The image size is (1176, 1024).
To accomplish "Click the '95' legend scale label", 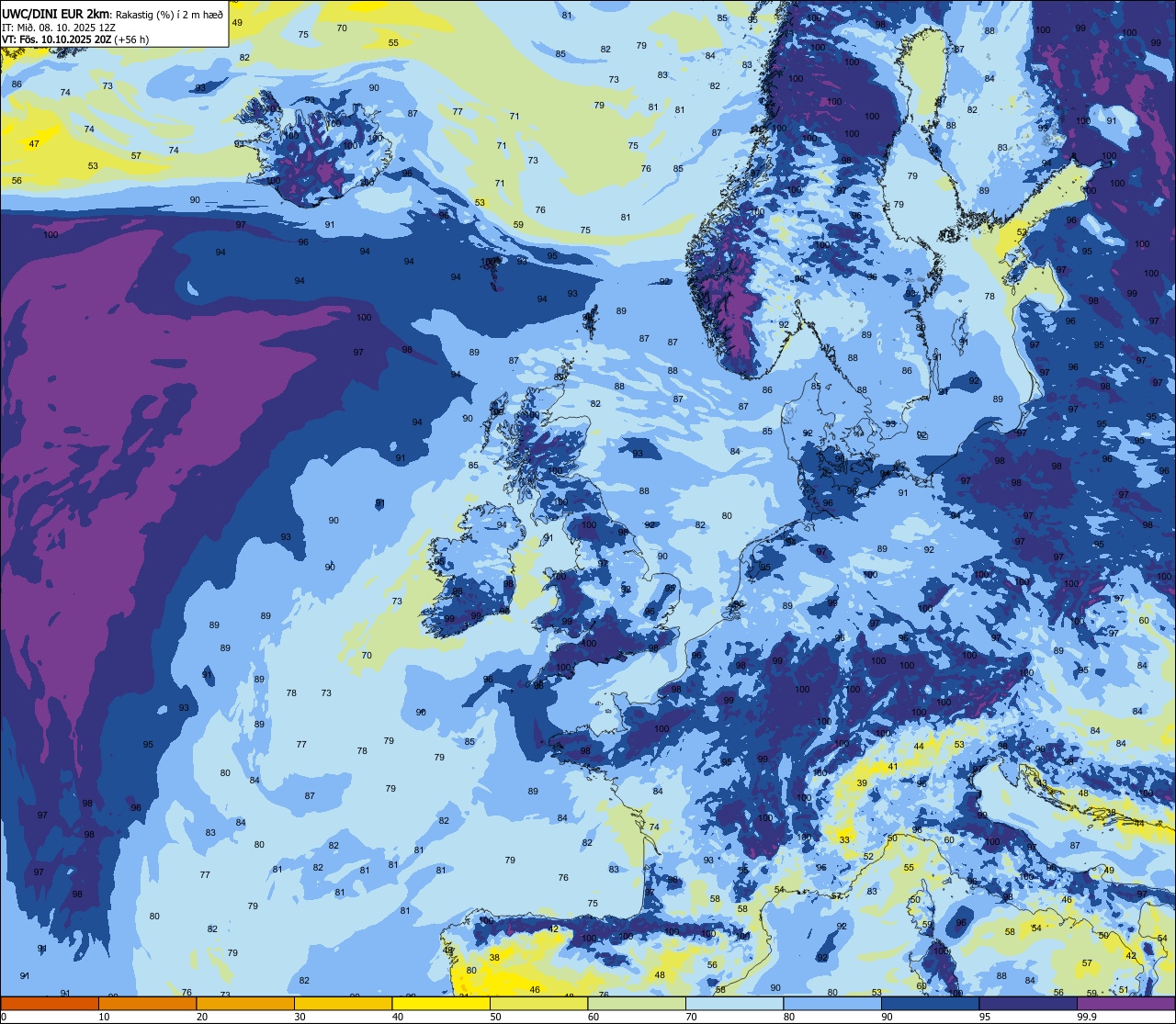I will 985,1017.
